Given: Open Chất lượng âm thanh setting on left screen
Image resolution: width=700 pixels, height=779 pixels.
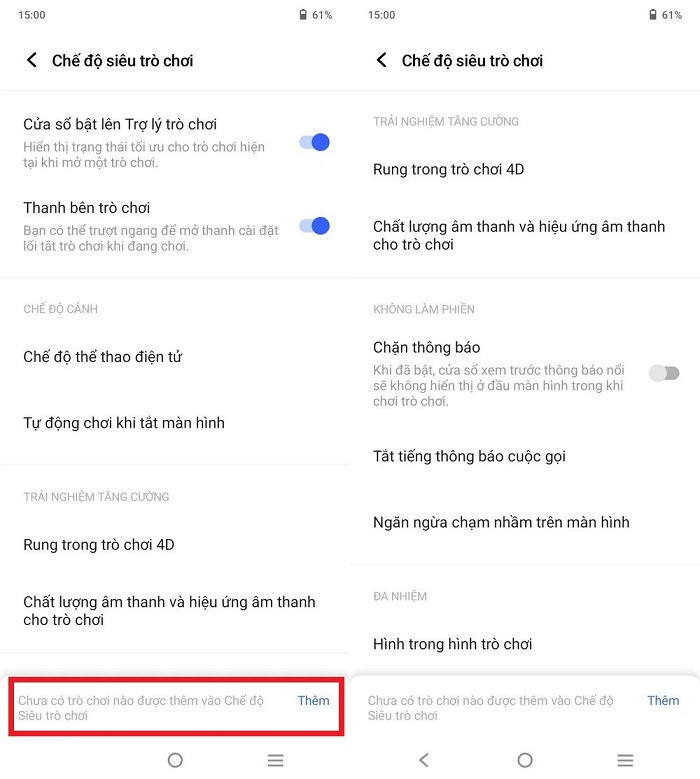Looking at the screenshot, I should point(175,611).
